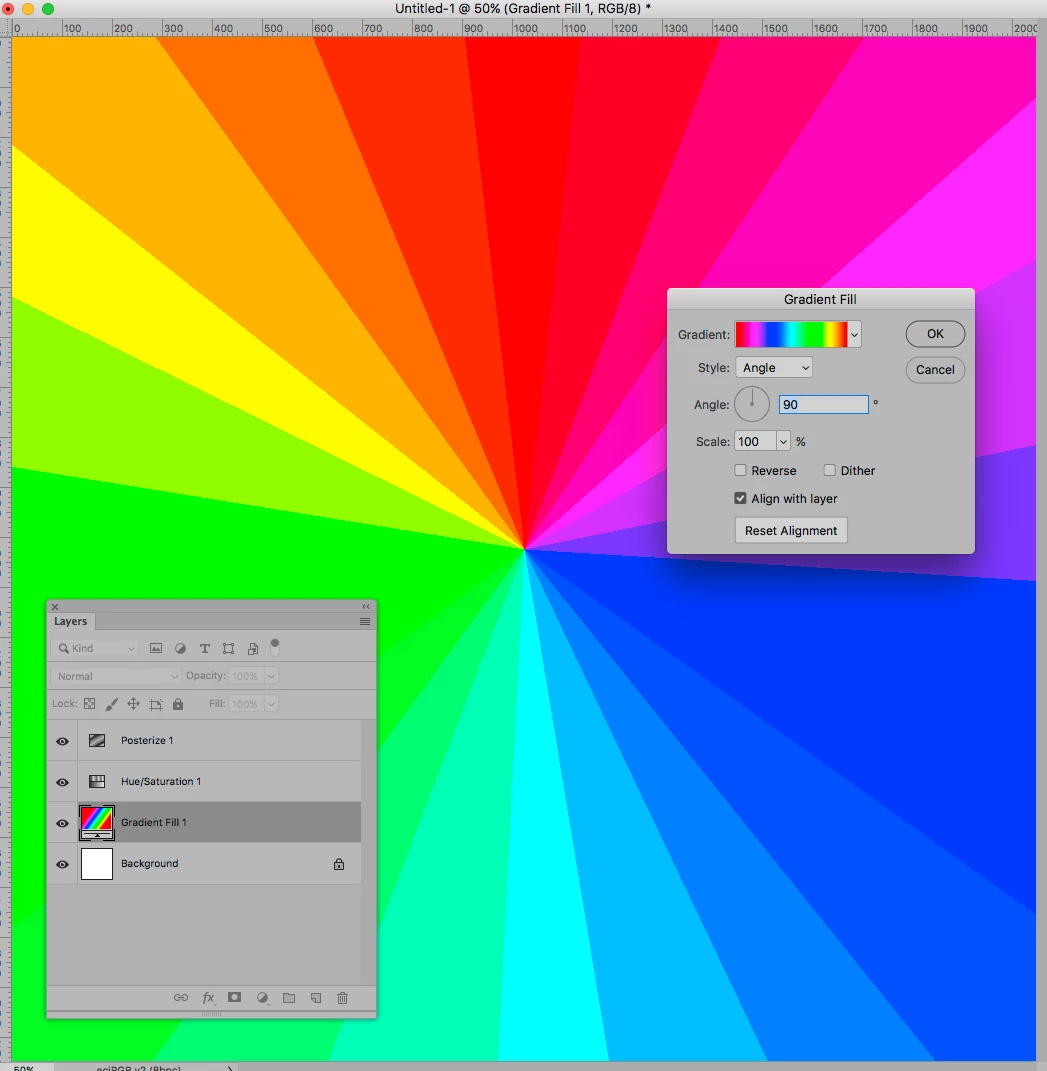The width and height of the screenshot is (1047, 1071).
Task: Uncheck Align with layer
Action: (x=740, y=498)
